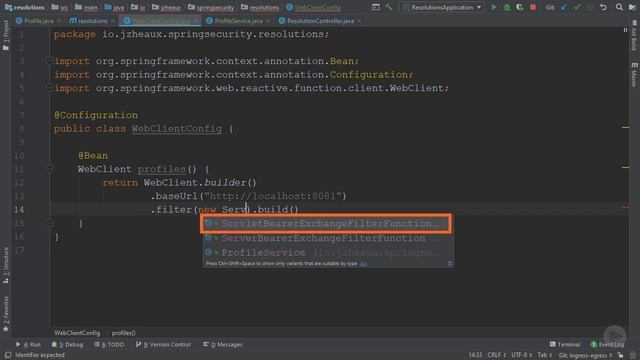Click the hint link in completion popup footer
Screen dimensions: 640x360
point(363,264)
